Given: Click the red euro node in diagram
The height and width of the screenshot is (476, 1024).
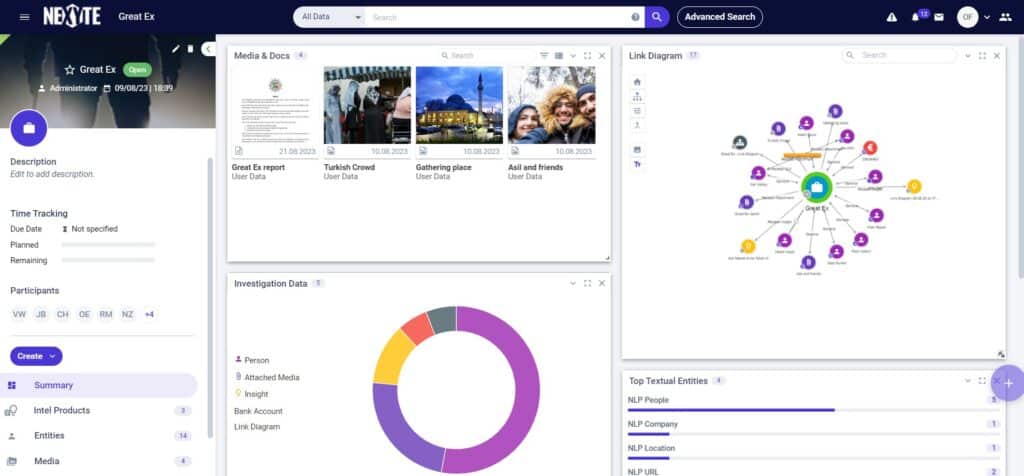Looking at the screenshot, I should tap(869, 148).
